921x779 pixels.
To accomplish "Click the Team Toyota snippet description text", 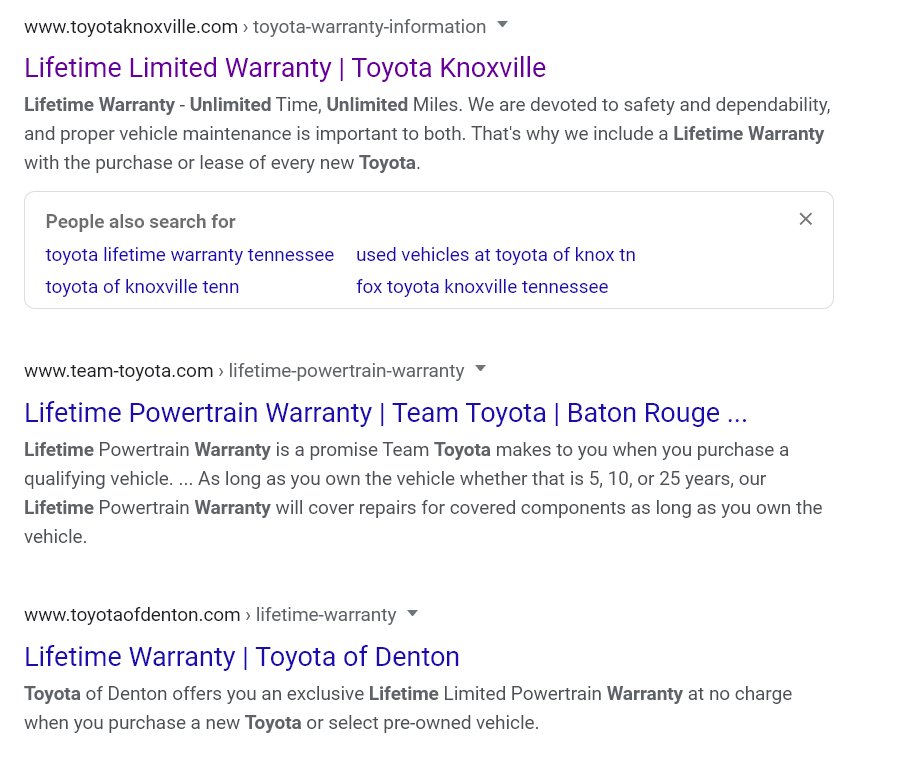I will [423, 493].
